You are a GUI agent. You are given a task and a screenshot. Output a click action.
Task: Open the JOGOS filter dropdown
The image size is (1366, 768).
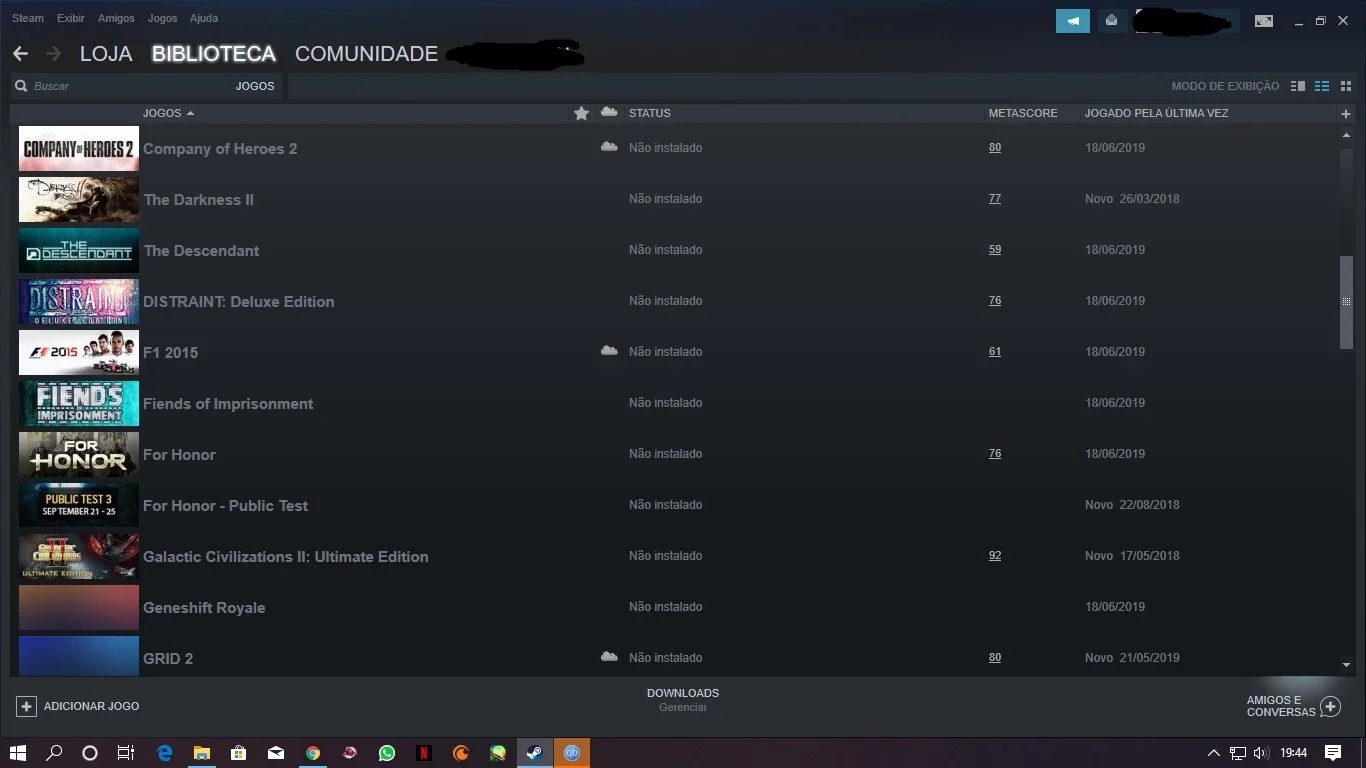coord(255,86)
